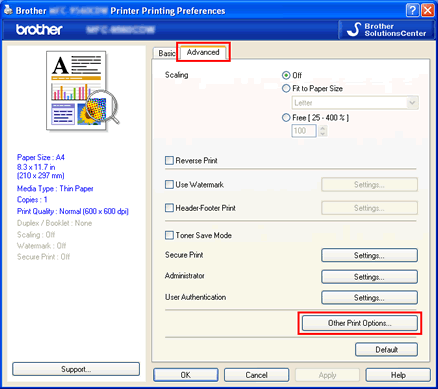Enable the Use Watermark checkbox
Screen dimensions: 438x389
(x=169, y=185)
